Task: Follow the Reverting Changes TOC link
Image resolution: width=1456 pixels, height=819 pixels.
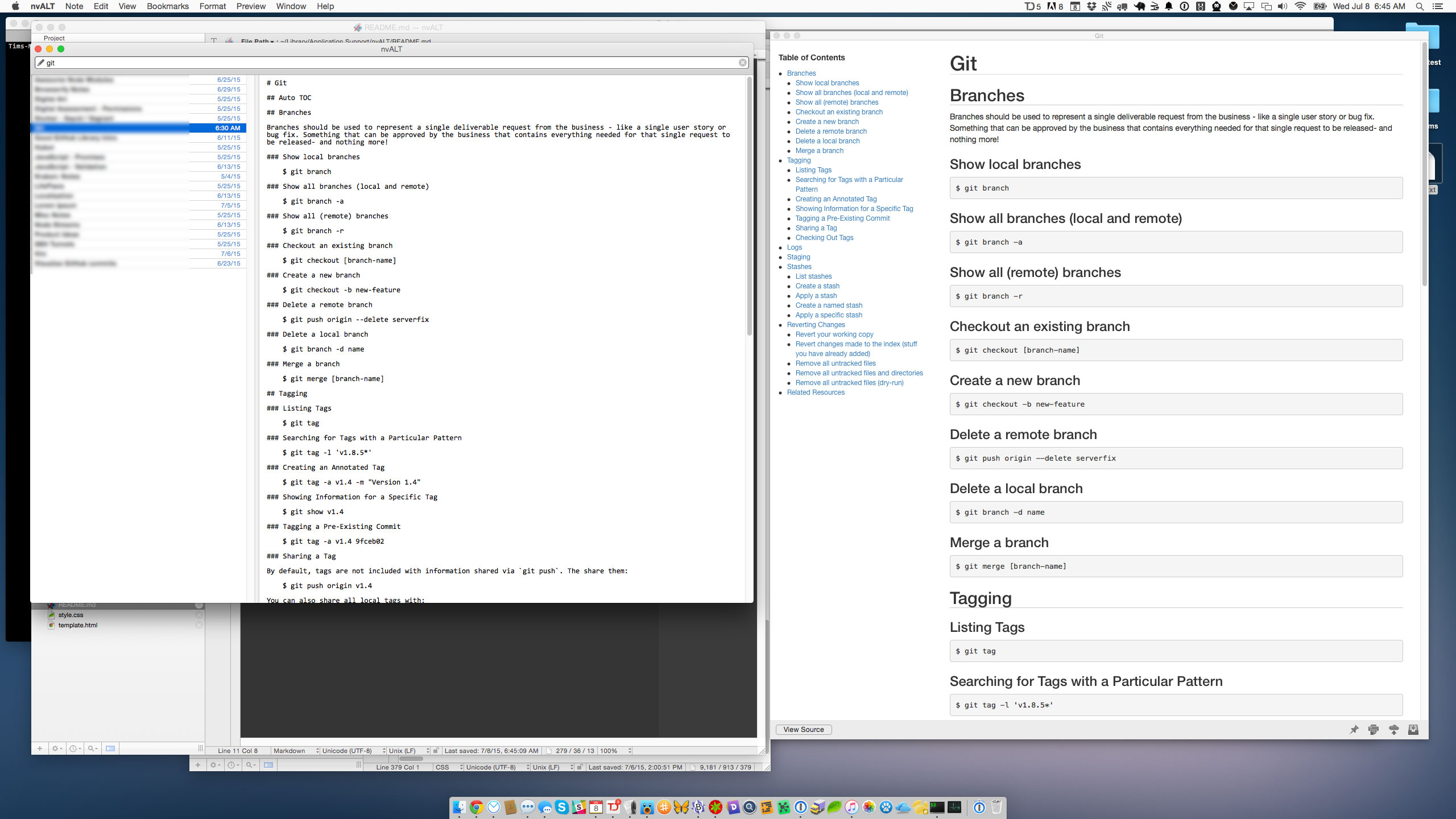Action: [816, 325]
